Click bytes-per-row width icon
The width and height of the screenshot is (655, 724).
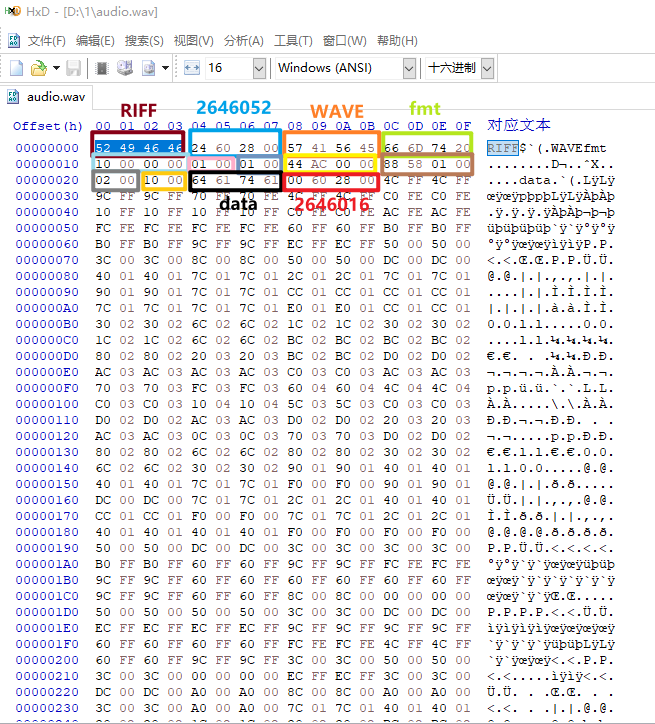pos(192,68)
